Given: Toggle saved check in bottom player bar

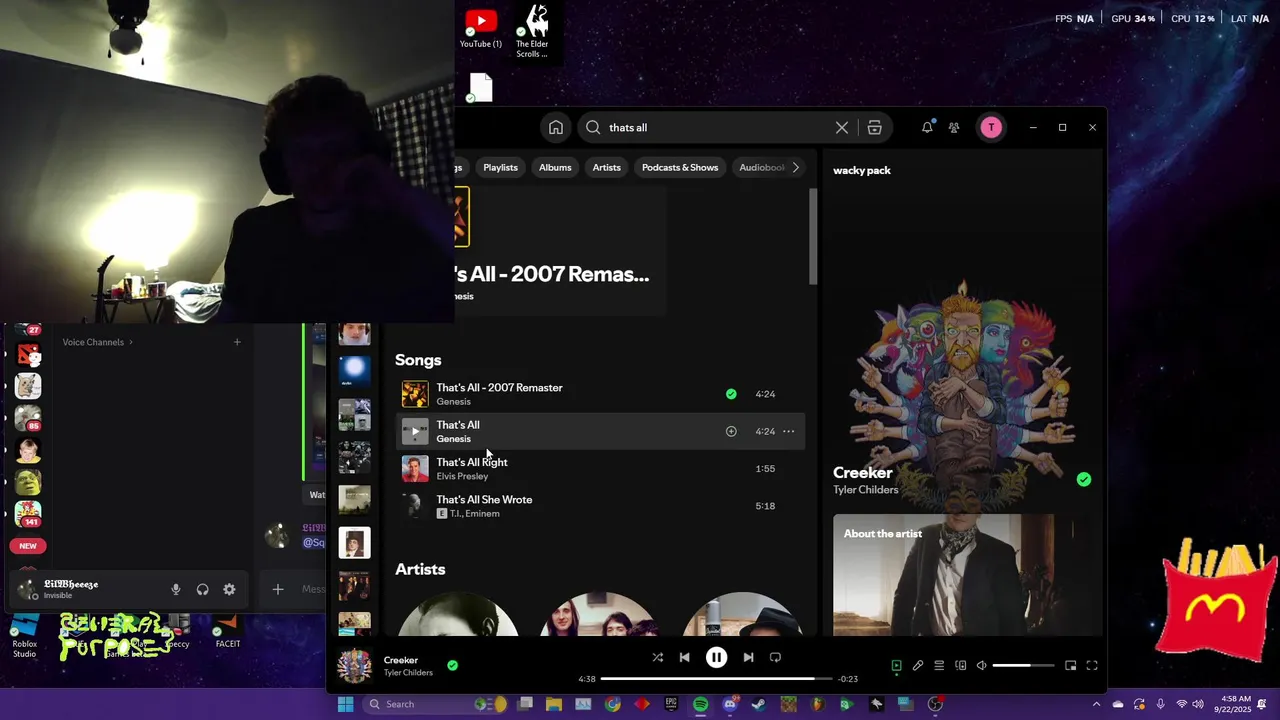Looking at the screenshot, I should 452,665.
